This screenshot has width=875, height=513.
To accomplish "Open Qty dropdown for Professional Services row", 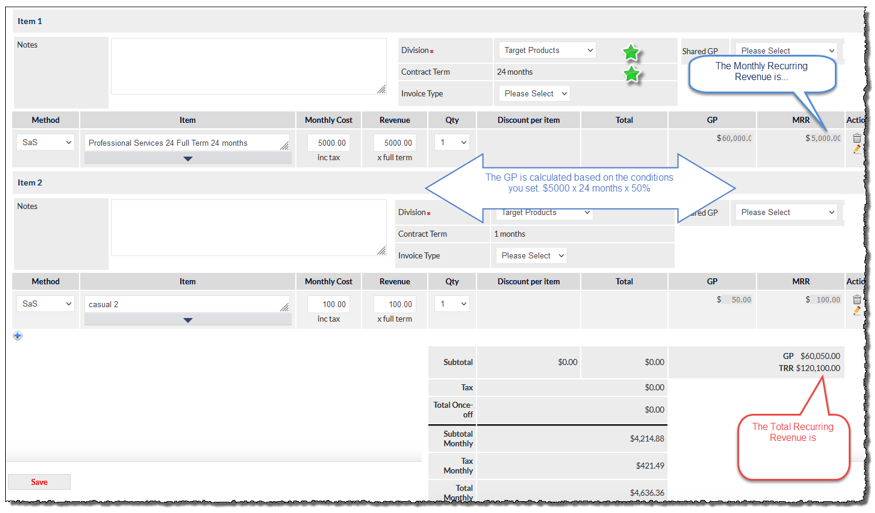I will 452,142.
